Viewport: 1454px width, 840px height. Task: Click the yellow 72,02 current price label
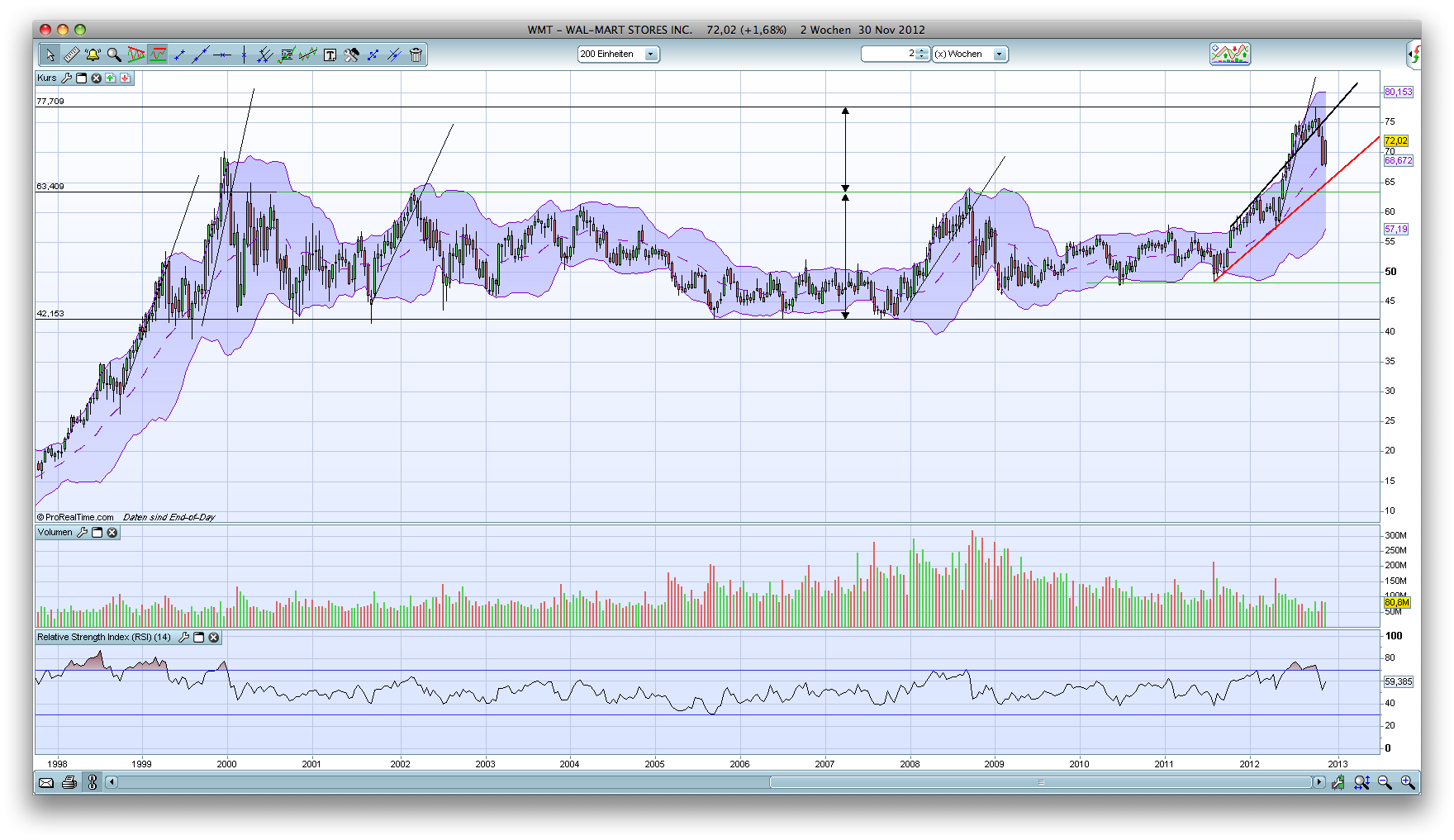pos(1396,141)
